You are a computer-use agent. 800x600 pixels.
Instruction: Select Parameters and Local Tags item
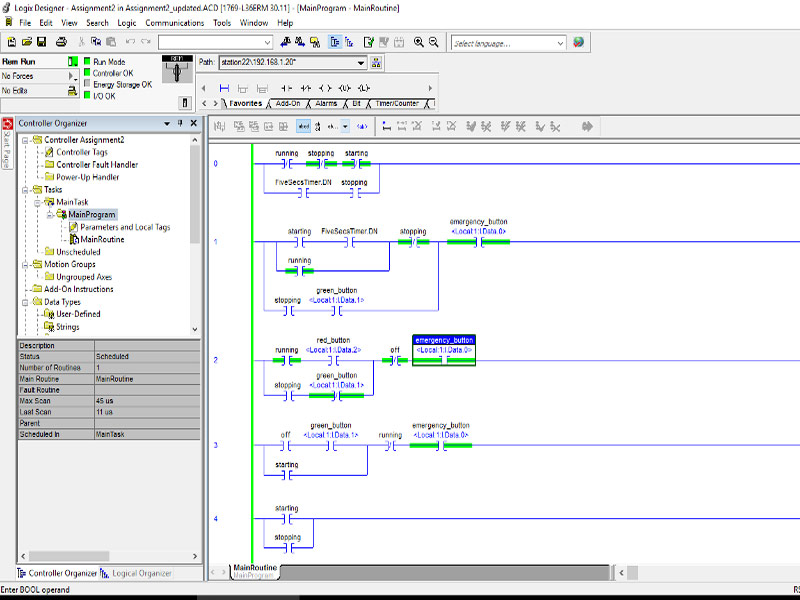125,227
